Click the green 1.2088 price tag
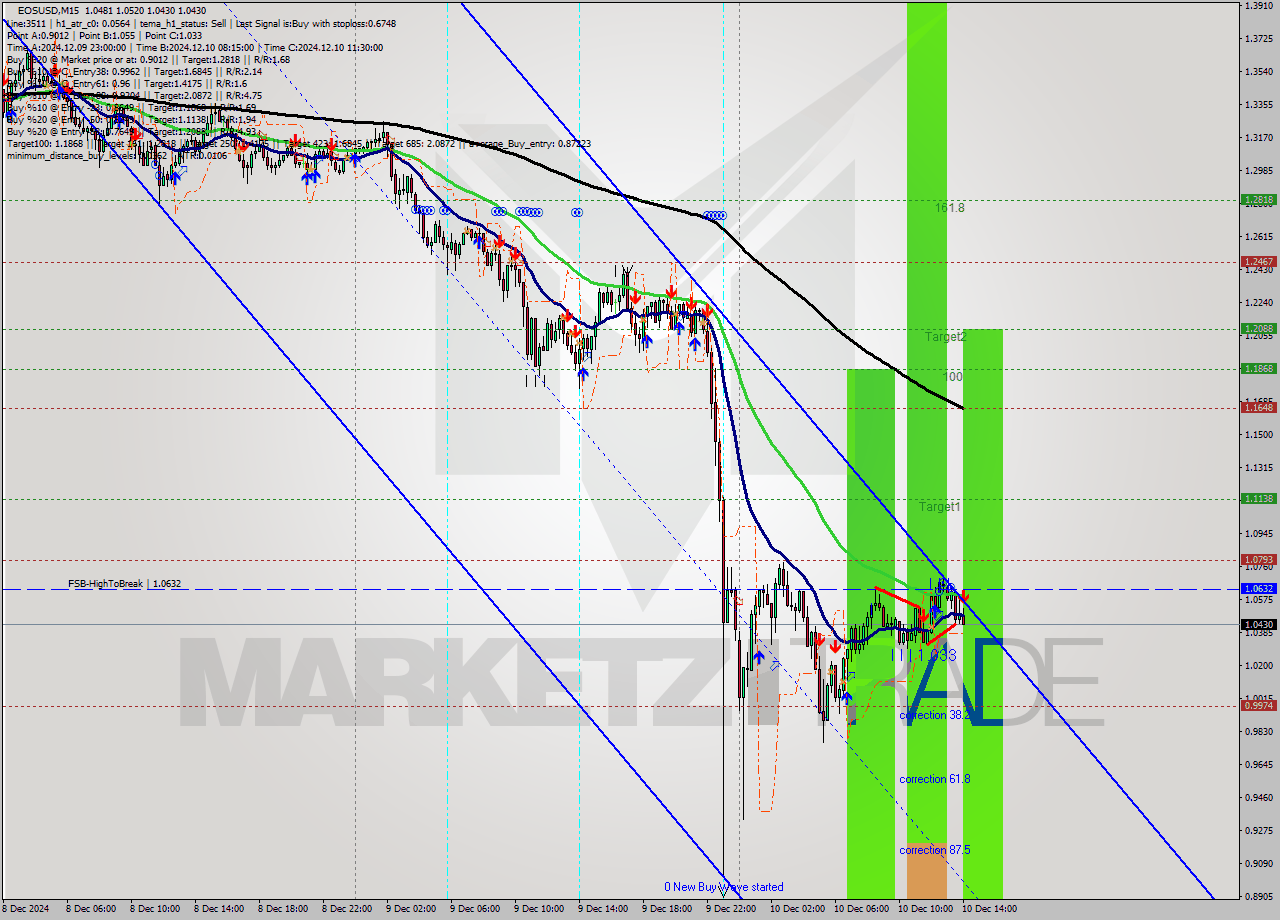This screenshot has width=1280, height=920. pyautogui.click(x=1258, y=328)
